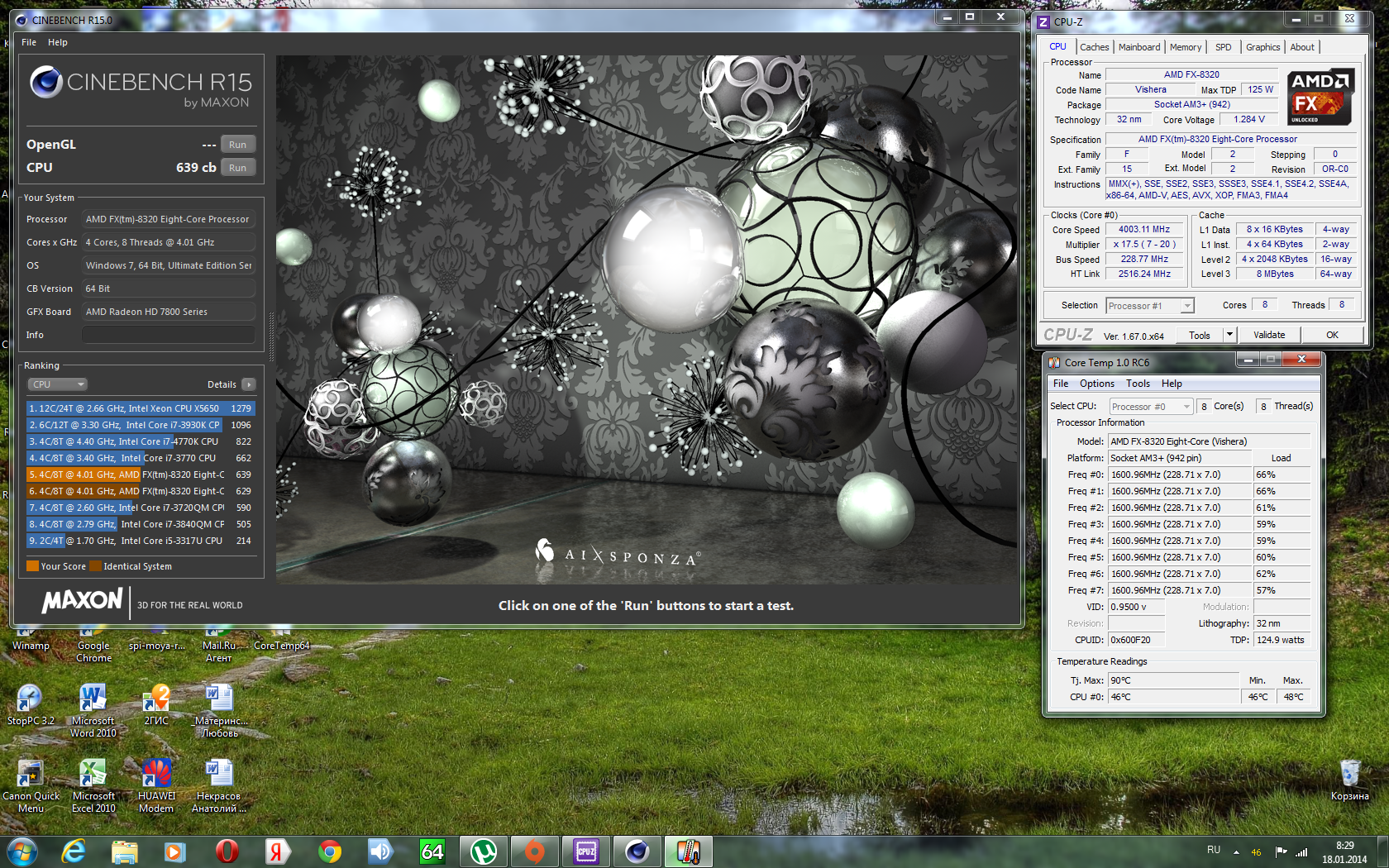
Task: Switch to Origin on the taskbar
Action: 535,851
